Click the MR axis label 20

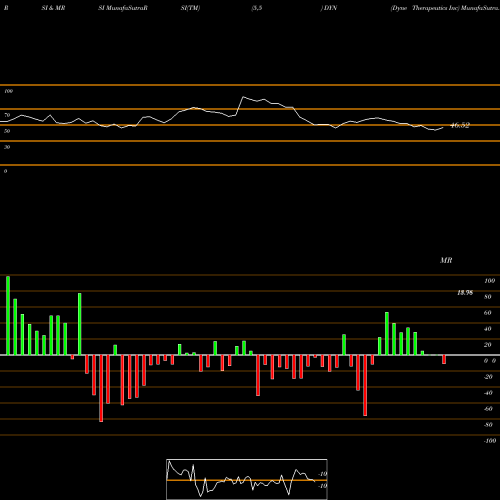(x=488, y=345)
